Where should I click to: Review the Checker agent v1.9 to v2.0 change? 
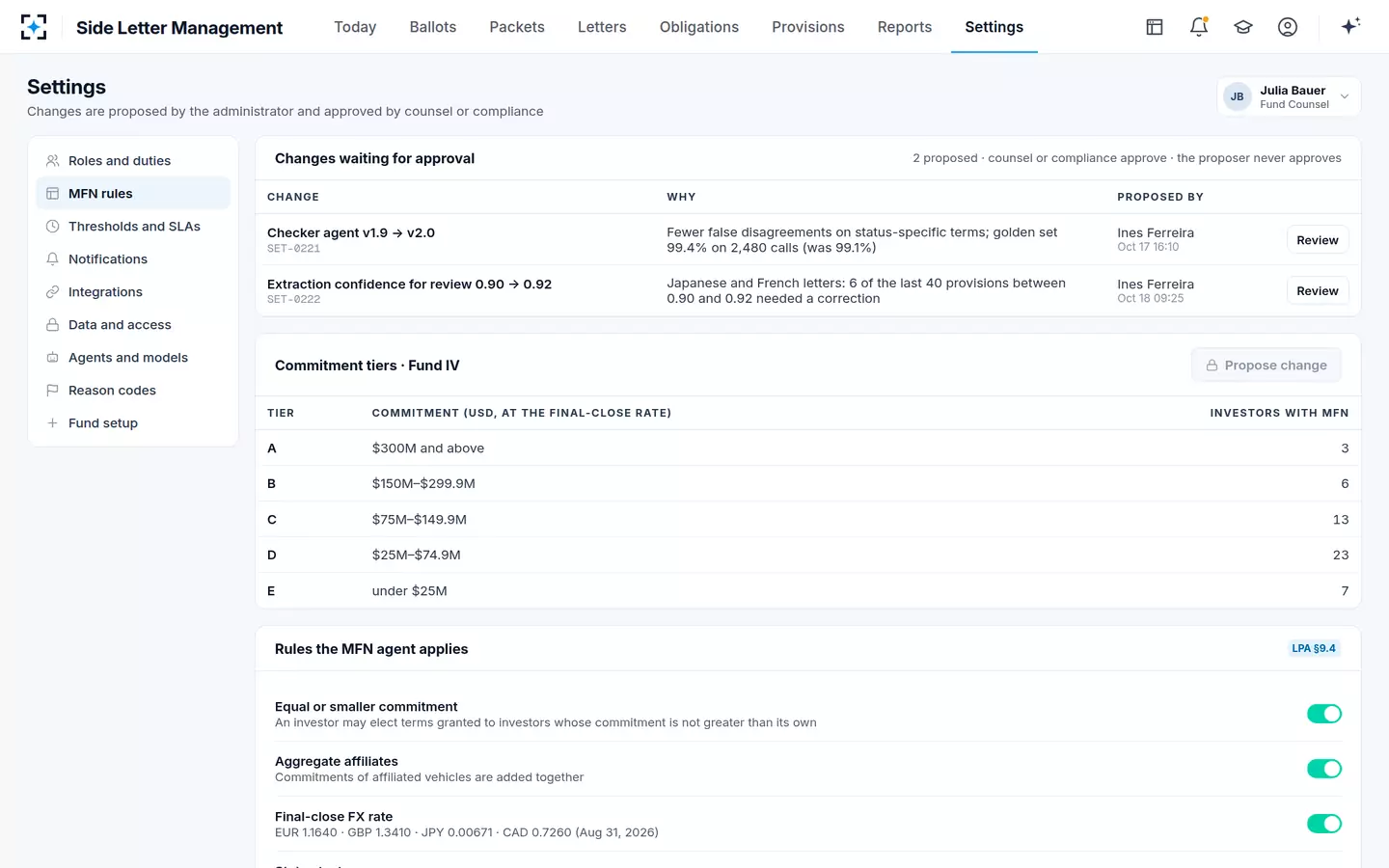(x=1318, y=240)
